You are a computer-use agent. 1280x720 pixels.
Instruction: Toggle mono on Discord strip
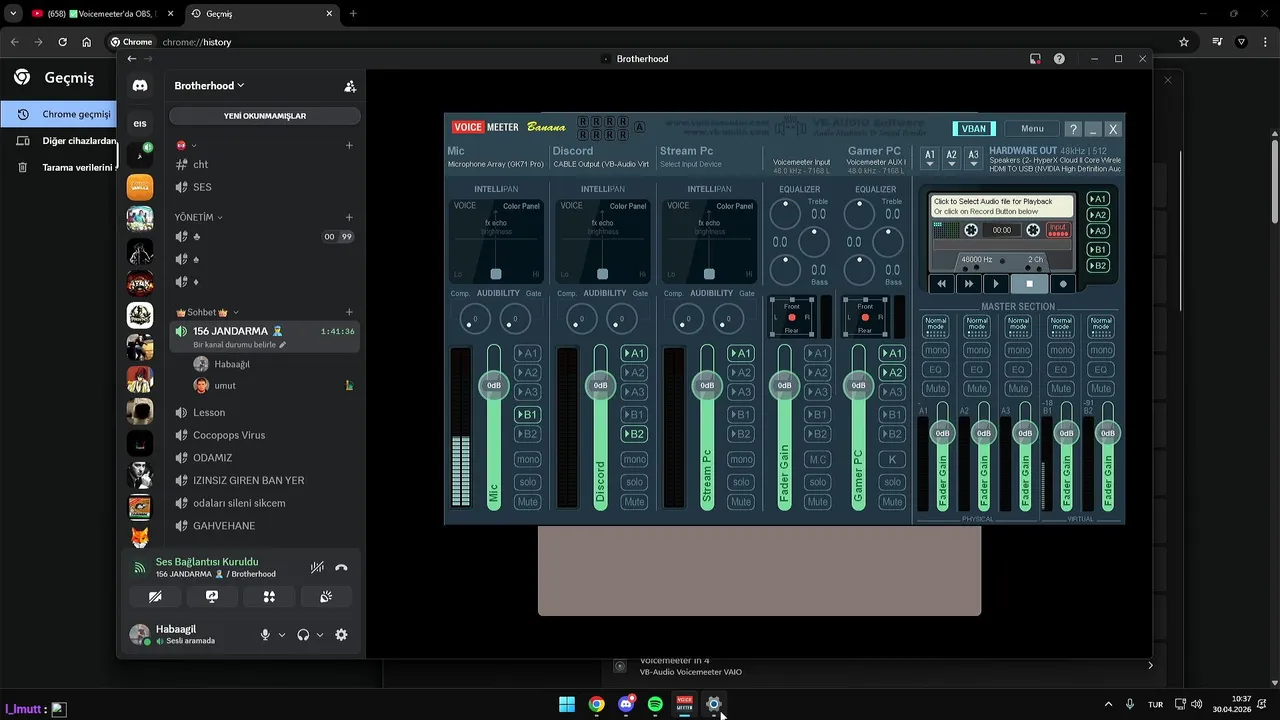634,460
